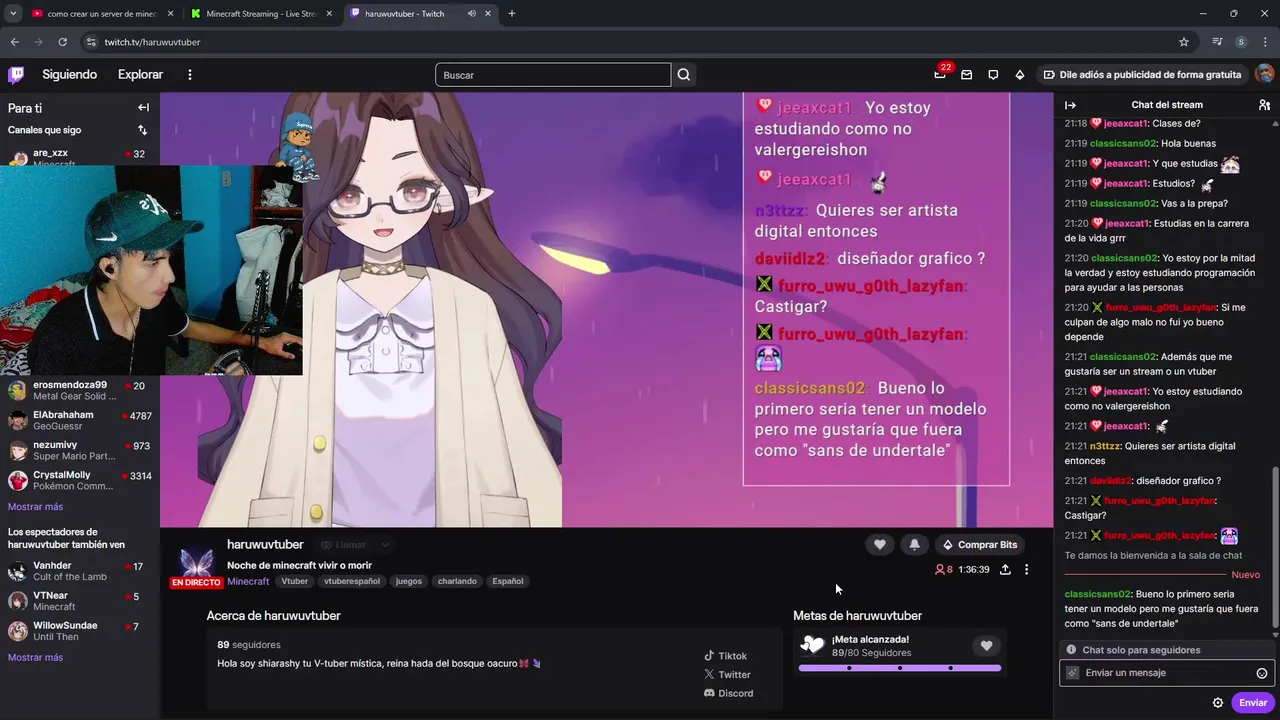Open the chat community users icon
The width and height of the screenshot is (1280, 720).
1264,105
